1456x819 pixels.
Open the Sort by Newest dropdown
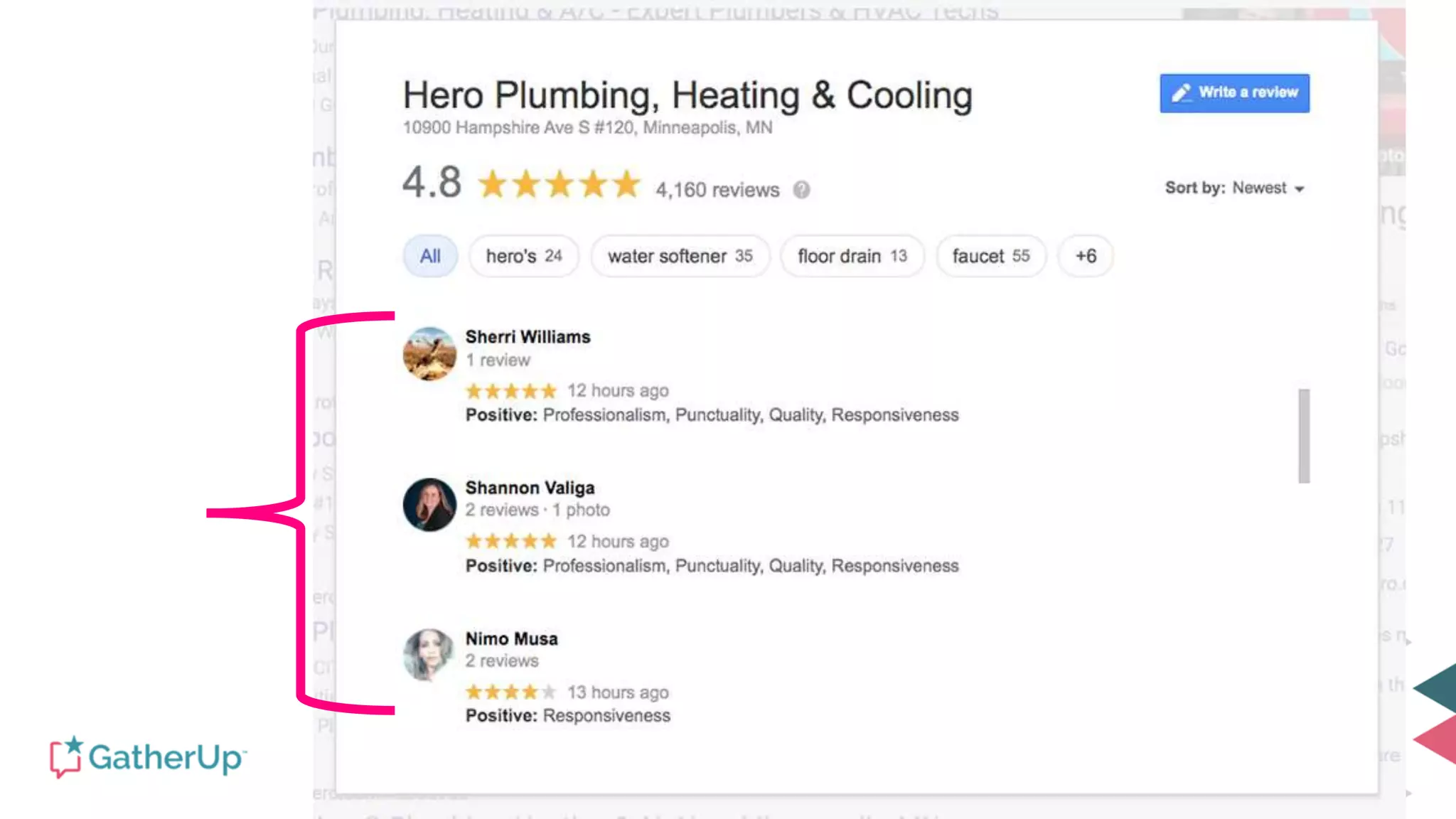[1234, 188]
